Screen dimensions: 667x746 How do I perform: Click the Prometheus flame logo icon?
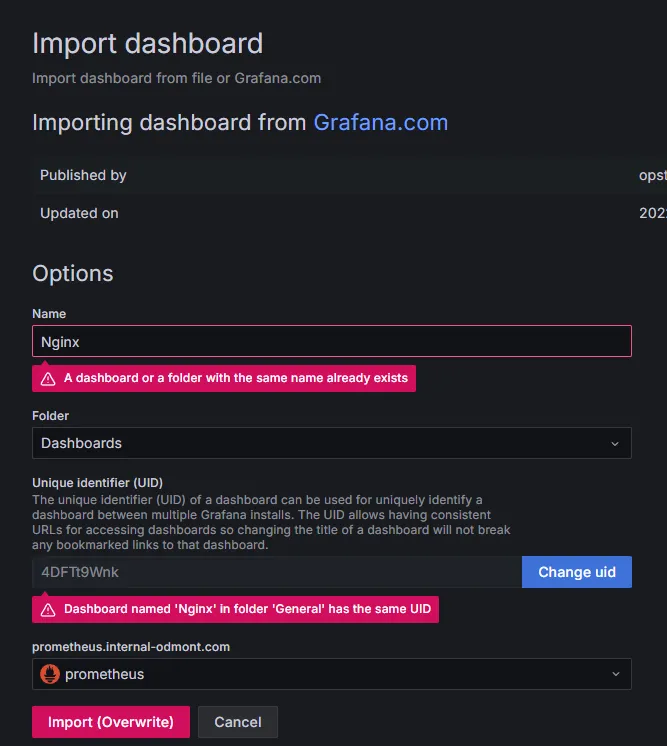pos(50,674)
